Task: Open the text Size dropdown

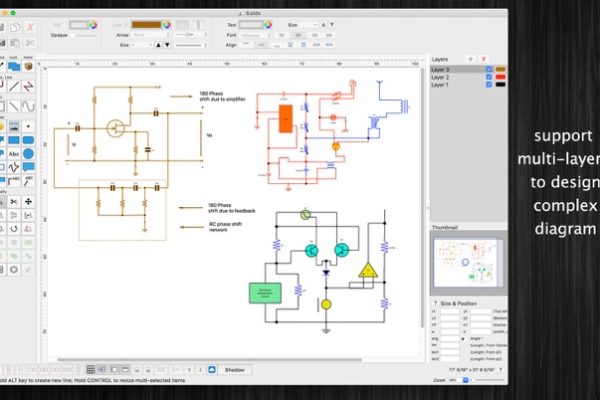Action: coord(309,25)
